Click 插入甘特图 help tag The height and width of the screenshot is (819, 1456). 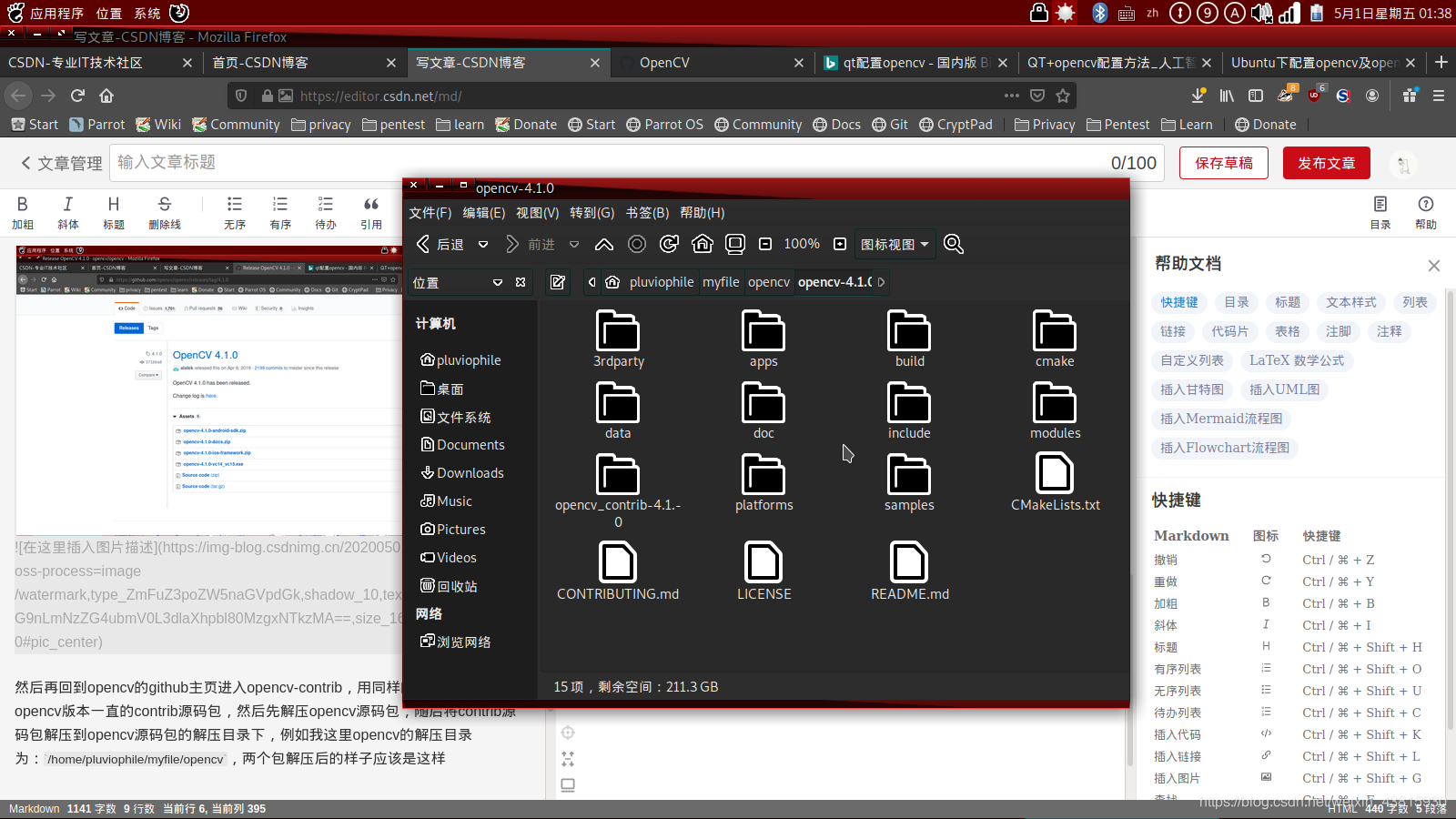(x=1192, y=389)
